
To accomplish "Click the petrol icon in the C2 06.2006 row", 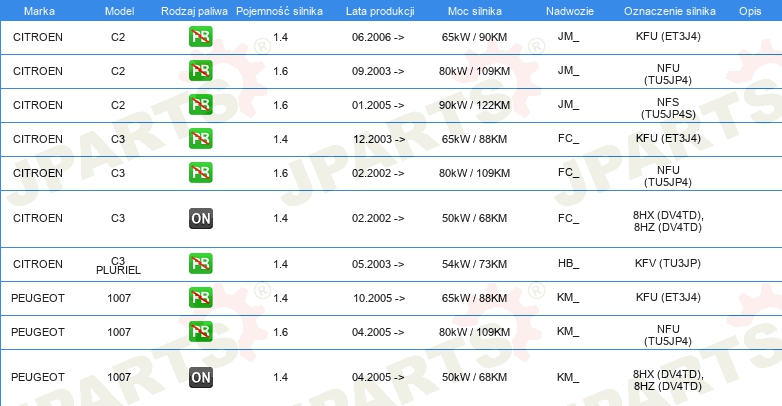I will coord(200,37).
